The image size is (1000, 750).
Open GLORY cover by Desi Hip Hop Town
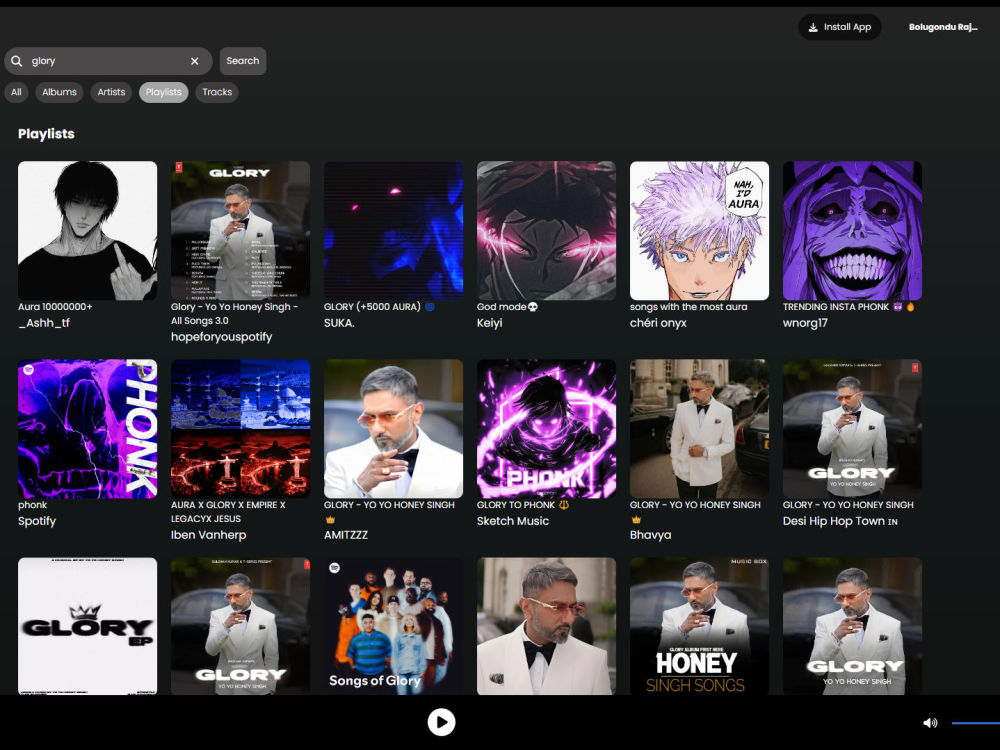click(853, 429)
